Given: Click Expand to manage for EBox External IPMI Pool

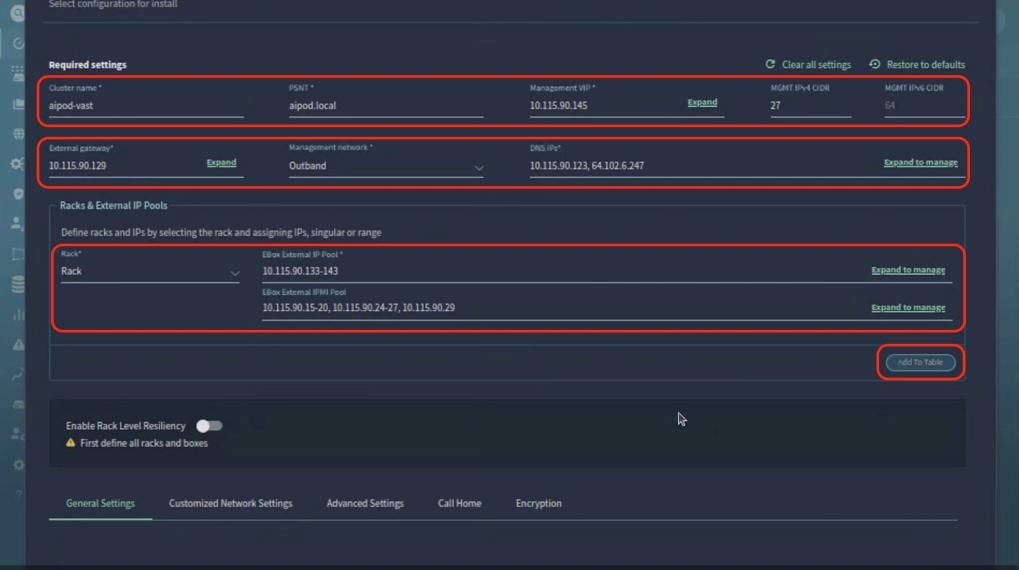Looking at the screenshot, I should [908, 307].
